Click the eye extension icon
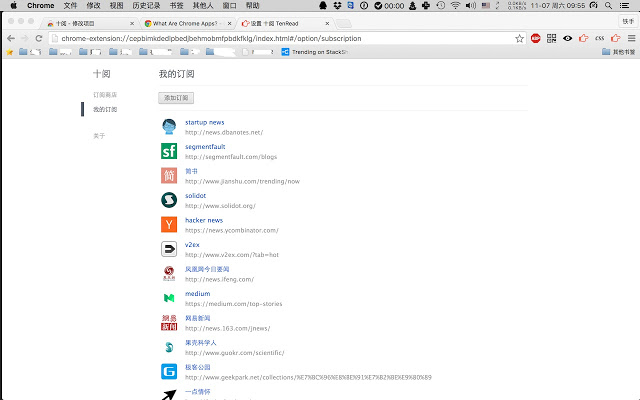The height and width of the screenshot is (400, 640). pos(567,38)
